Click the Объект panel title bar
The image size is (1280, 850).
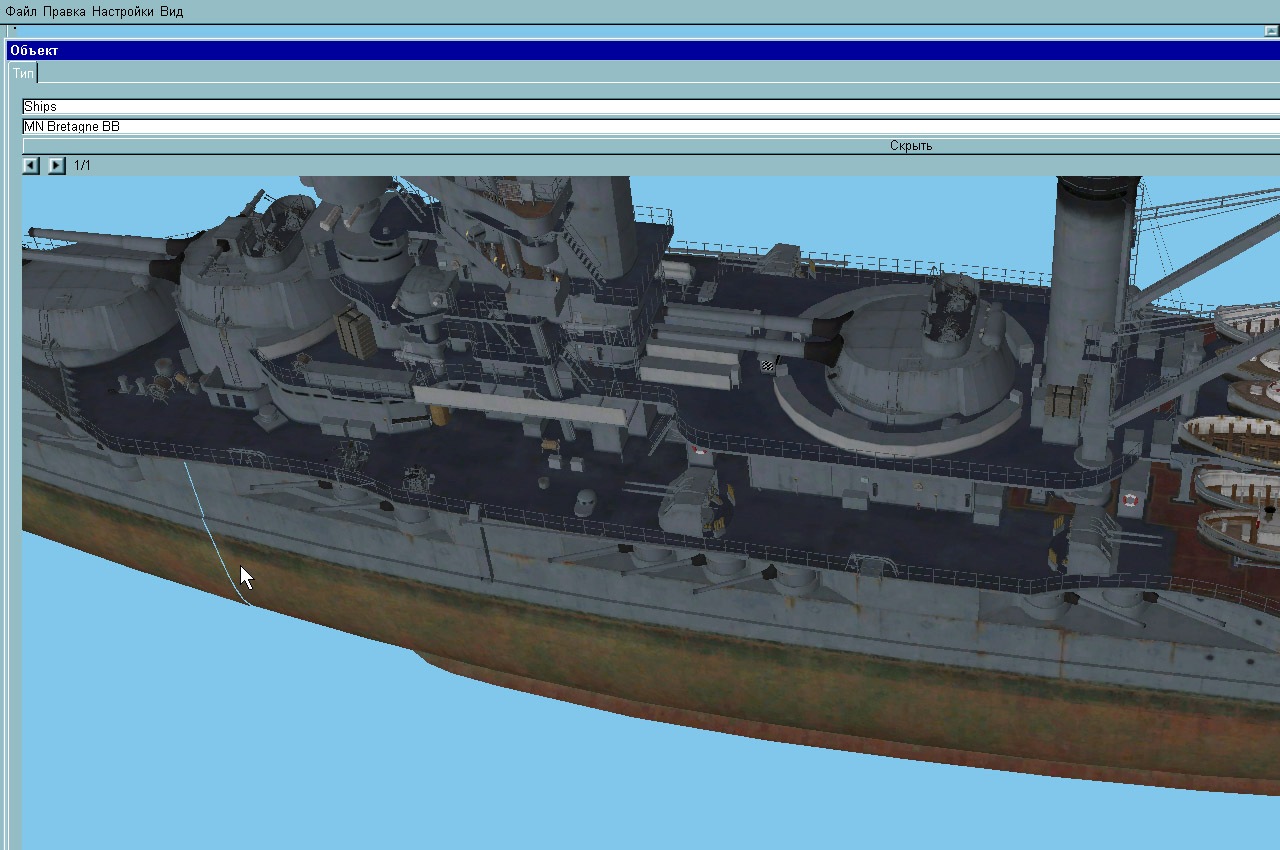coord(643,50)
